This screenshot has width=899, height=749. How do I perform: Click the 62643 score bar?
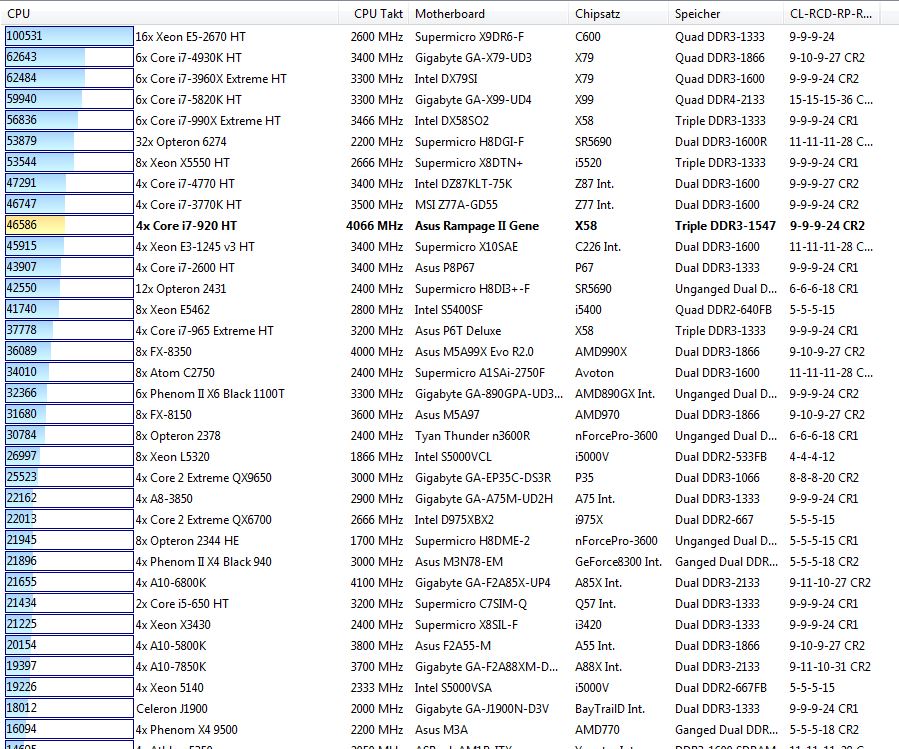pyautogui.click(x=69, y=57)
